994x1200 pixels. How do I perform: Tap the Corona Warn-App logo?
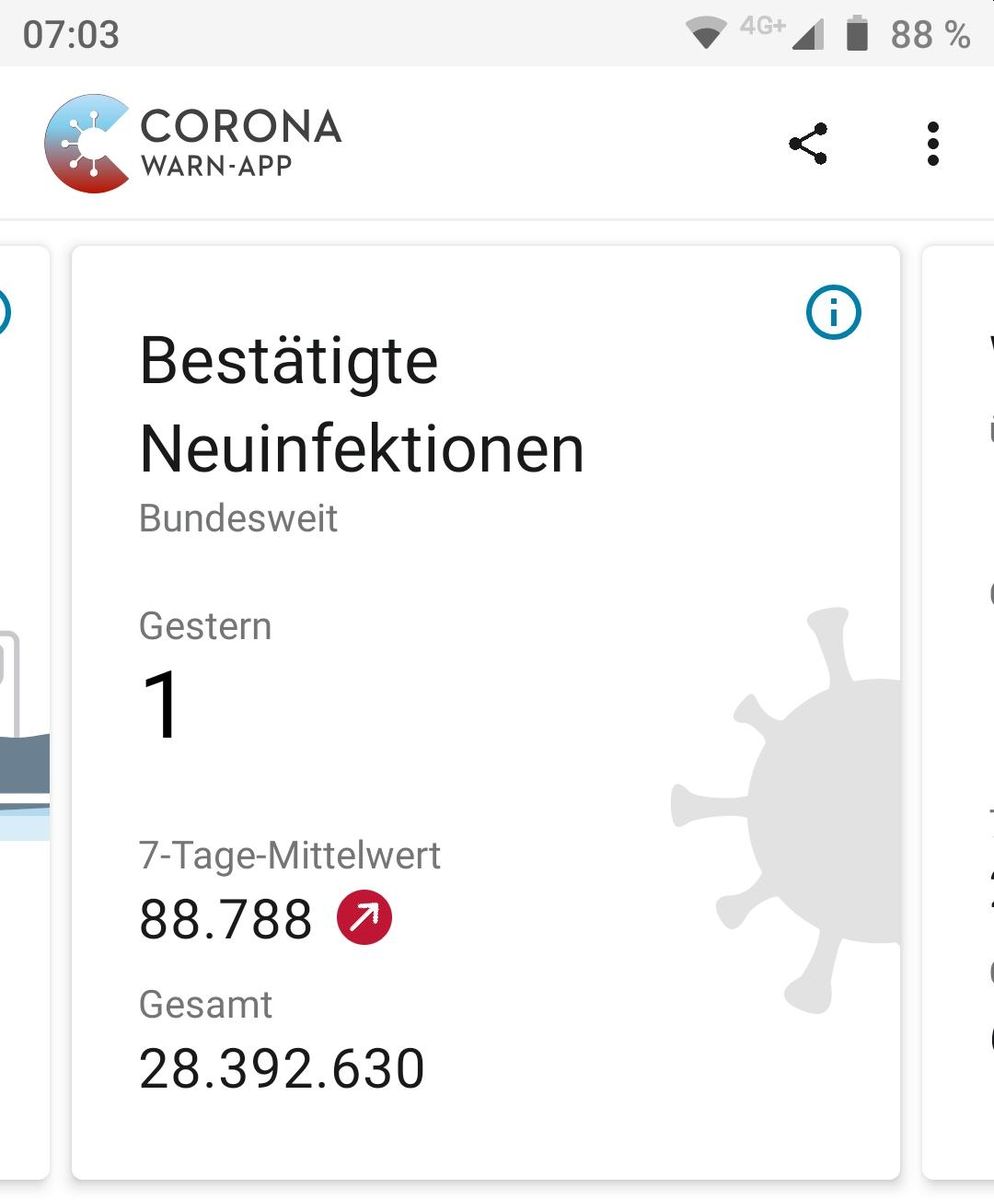tap(88, 143)
